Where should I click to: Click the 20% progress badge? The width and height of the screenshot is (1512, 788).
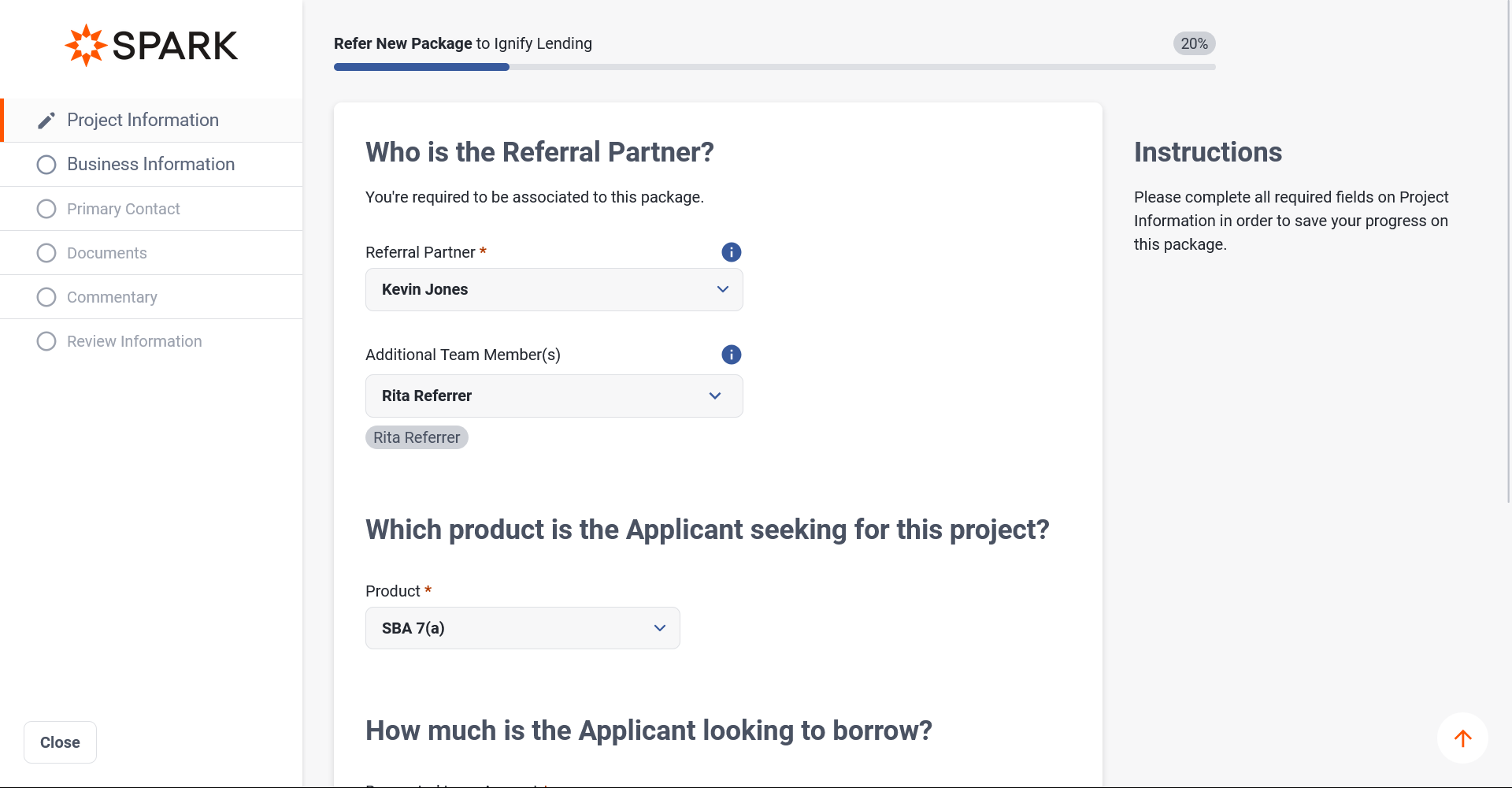(x=1194, y=43)
